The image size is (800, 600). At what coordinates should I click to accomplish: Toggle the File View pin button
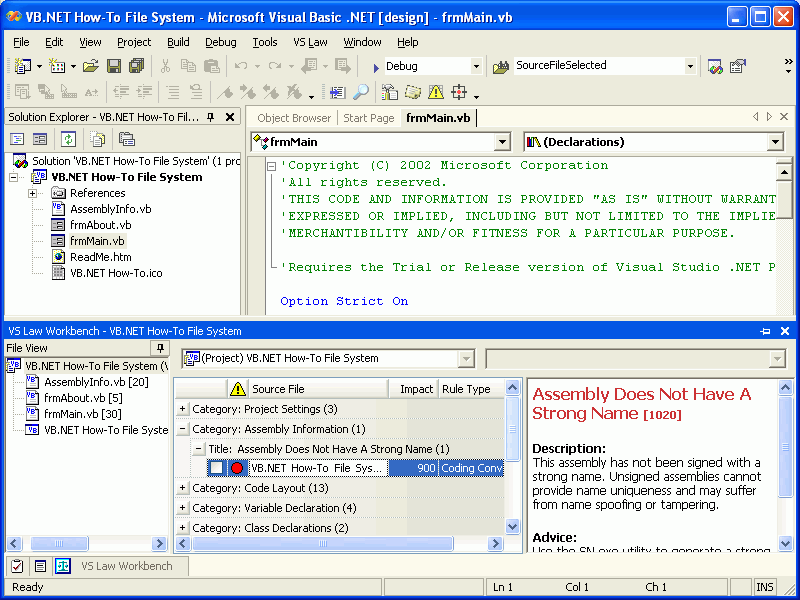tap(160, 348)
